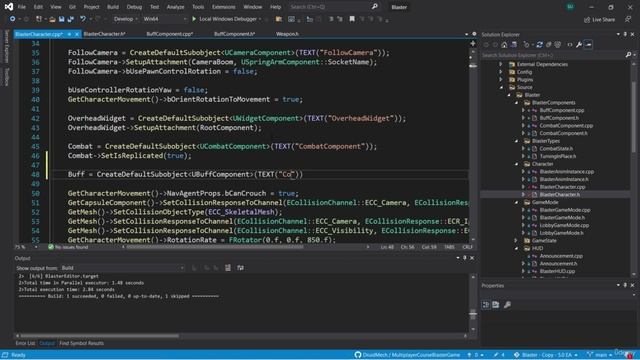Switch to Find Symbol Results tab

pos(81,343)
